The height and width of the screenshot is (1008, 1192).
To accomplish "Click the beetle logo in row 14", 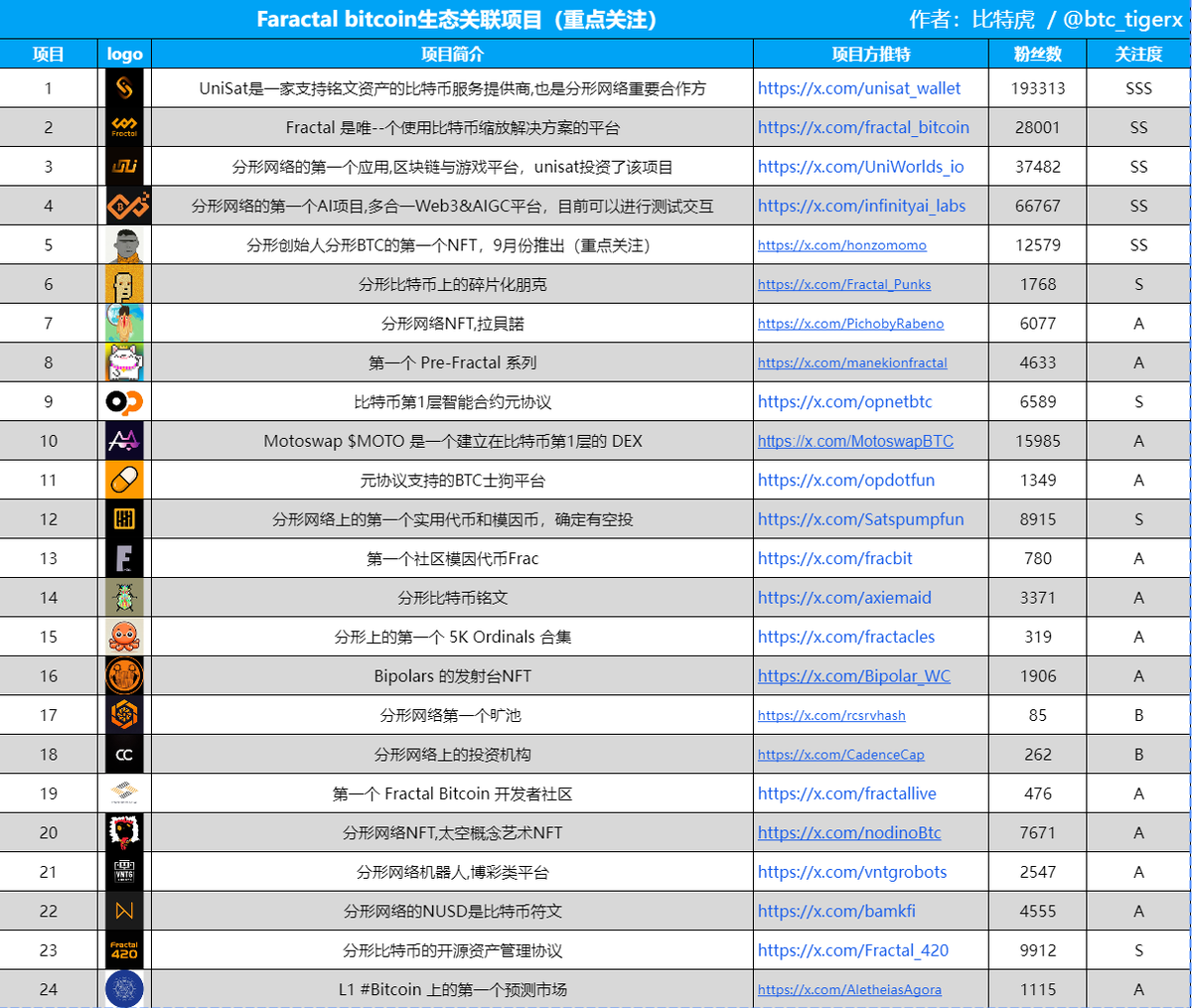I will pyautogui.click(x=124, y=598).
